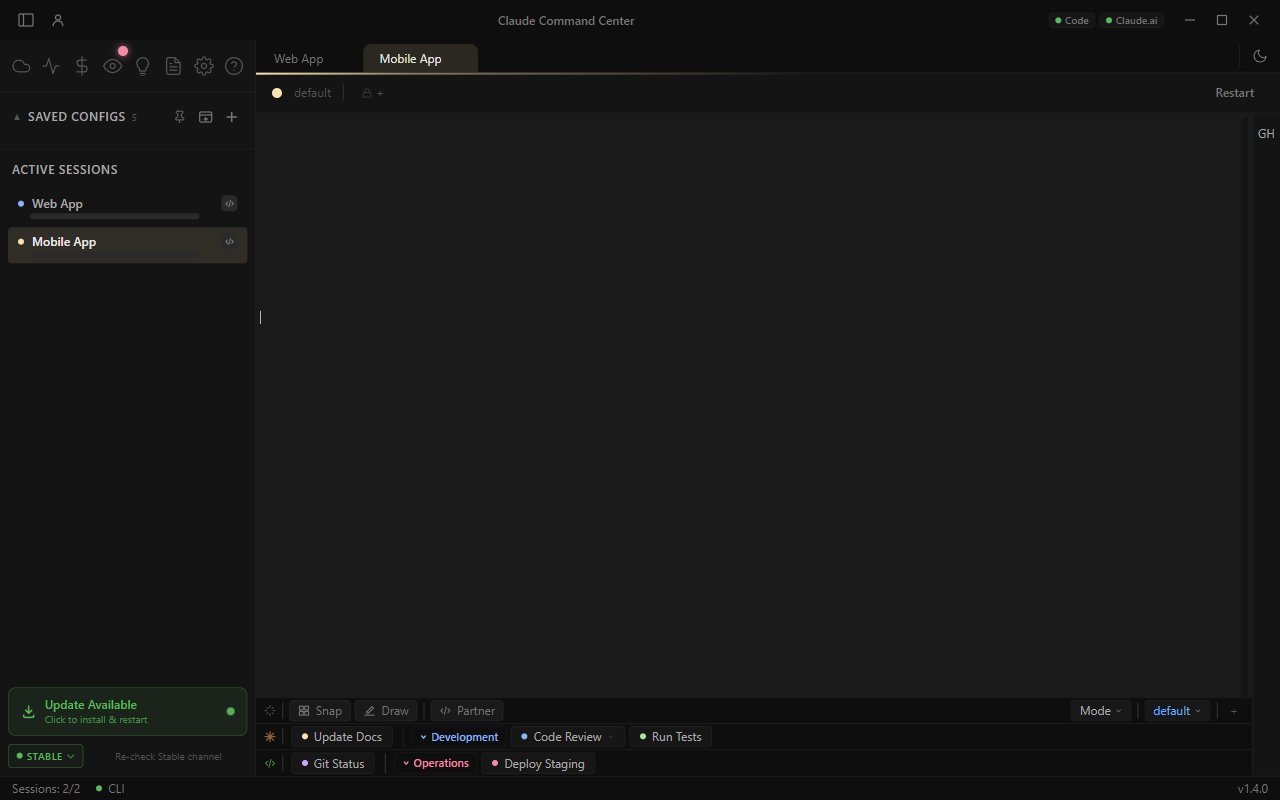
Task: Run the Deploy Staging command
Action: point(538,763)
